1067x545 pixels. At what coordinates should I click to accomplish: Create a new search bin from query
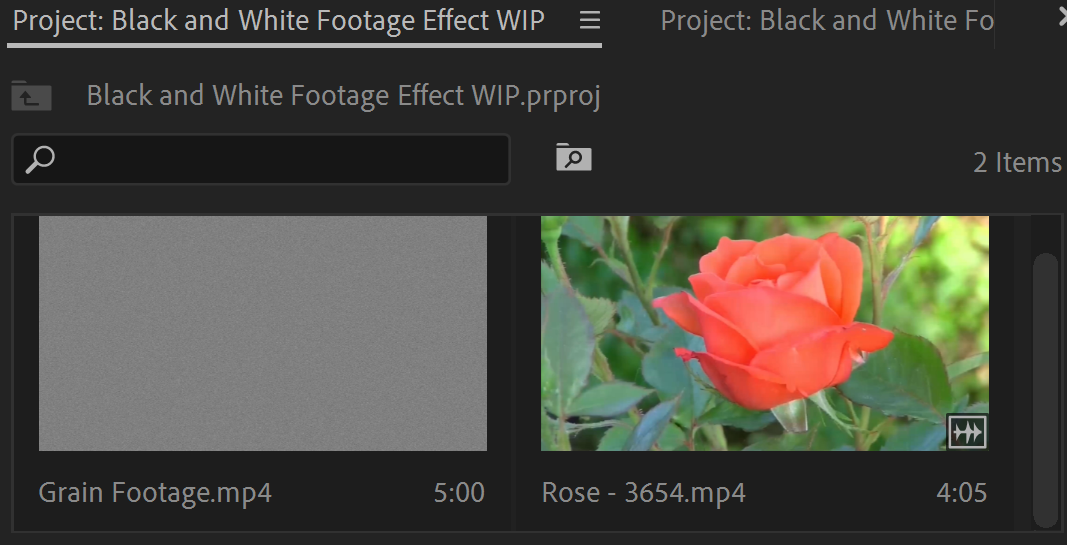click(x=574, y=157)
